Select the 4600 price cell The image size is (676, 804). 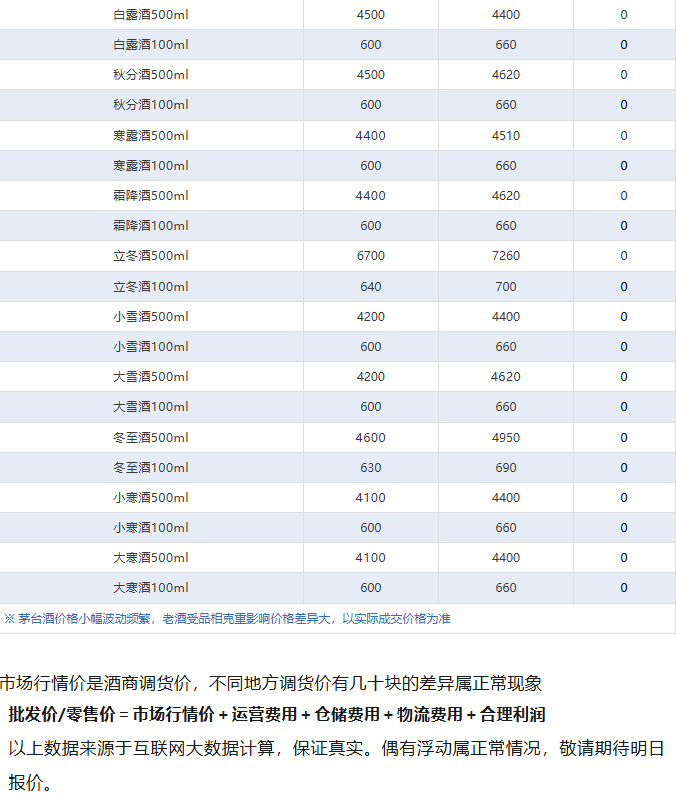coord(370,437)
